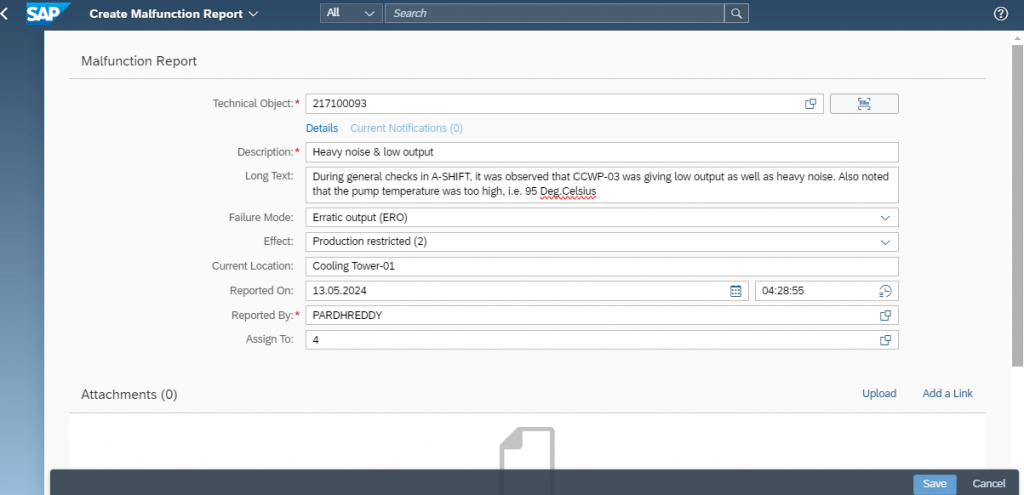
Task: Click the Technical Object field 217100093
Action: [x=564, y=103]
